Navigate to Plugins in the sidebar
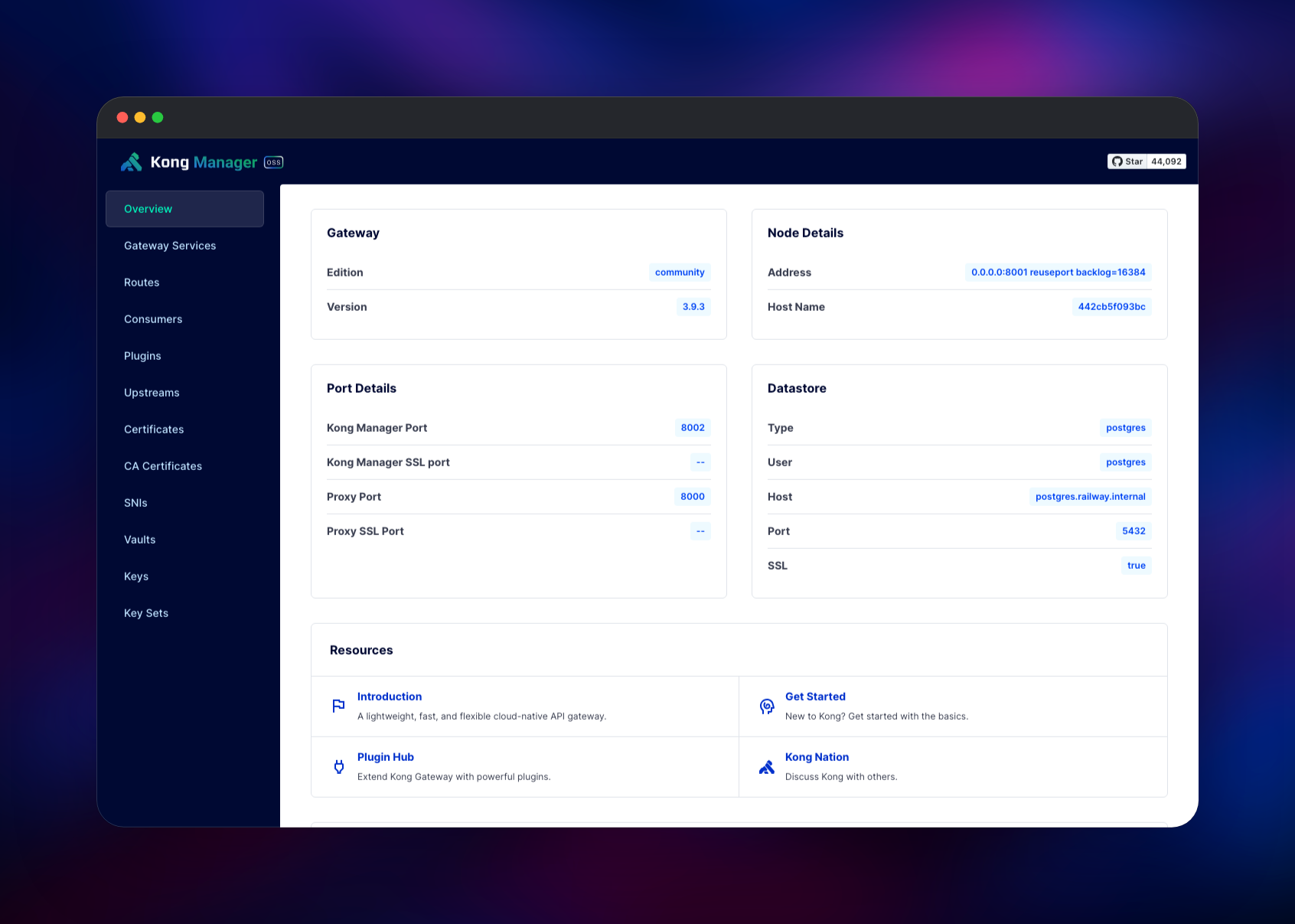 tap(184, 356)
